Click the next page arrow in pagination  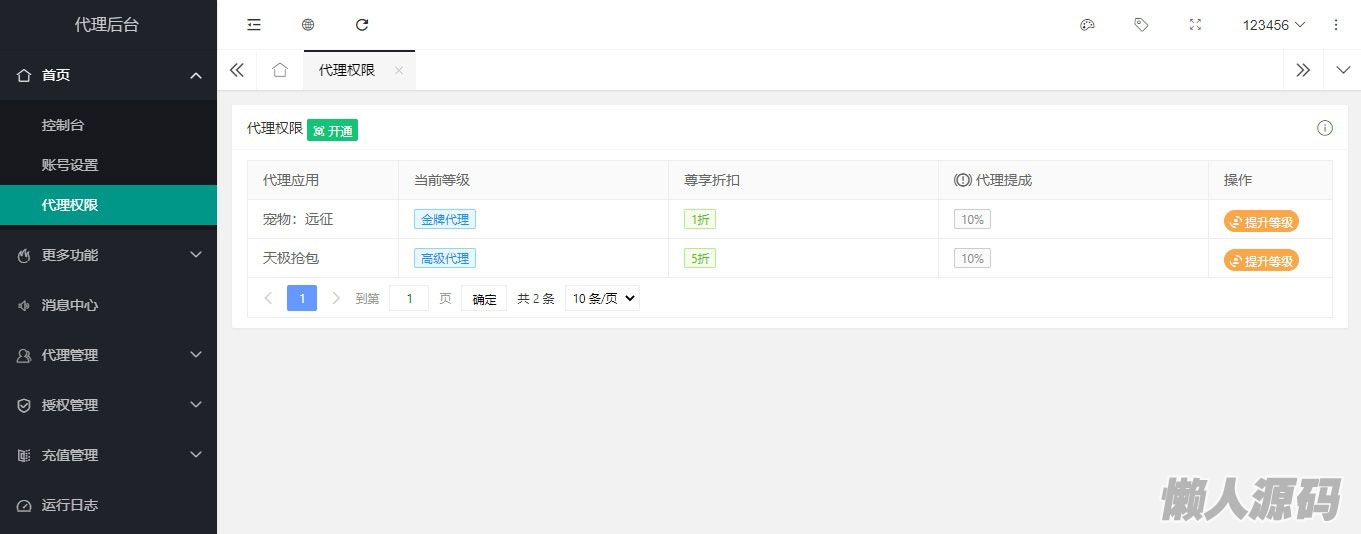336,298
